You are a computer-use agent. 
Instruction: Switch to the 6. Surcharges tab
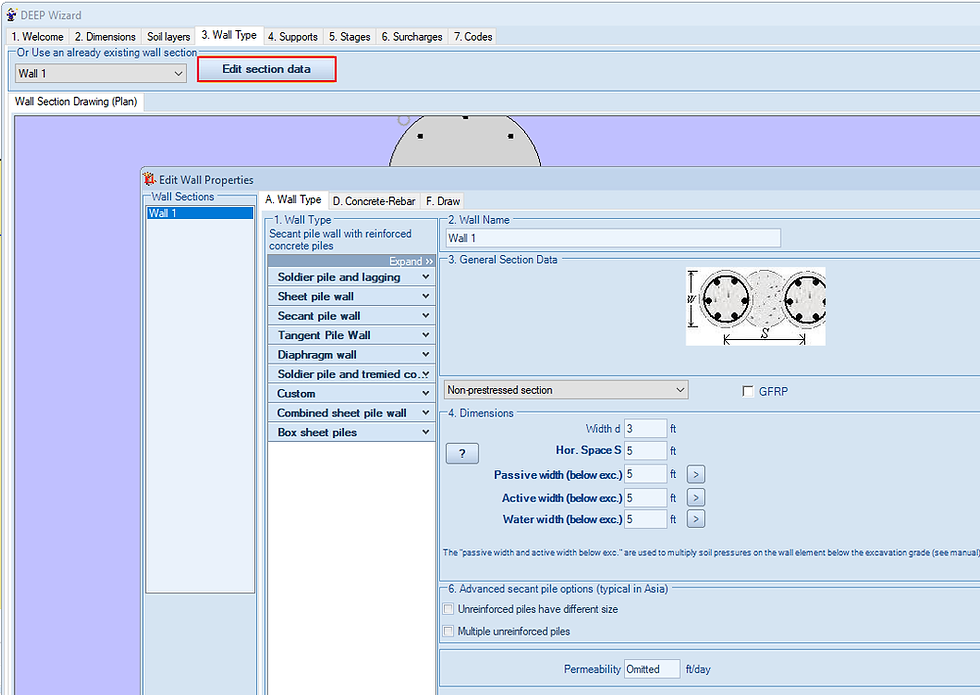pos(412,36)
